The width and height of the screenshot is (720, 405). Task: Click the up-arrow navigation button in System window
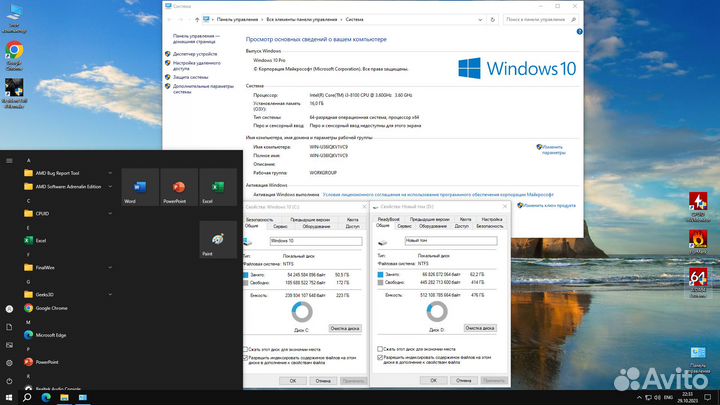coord(197,20)
